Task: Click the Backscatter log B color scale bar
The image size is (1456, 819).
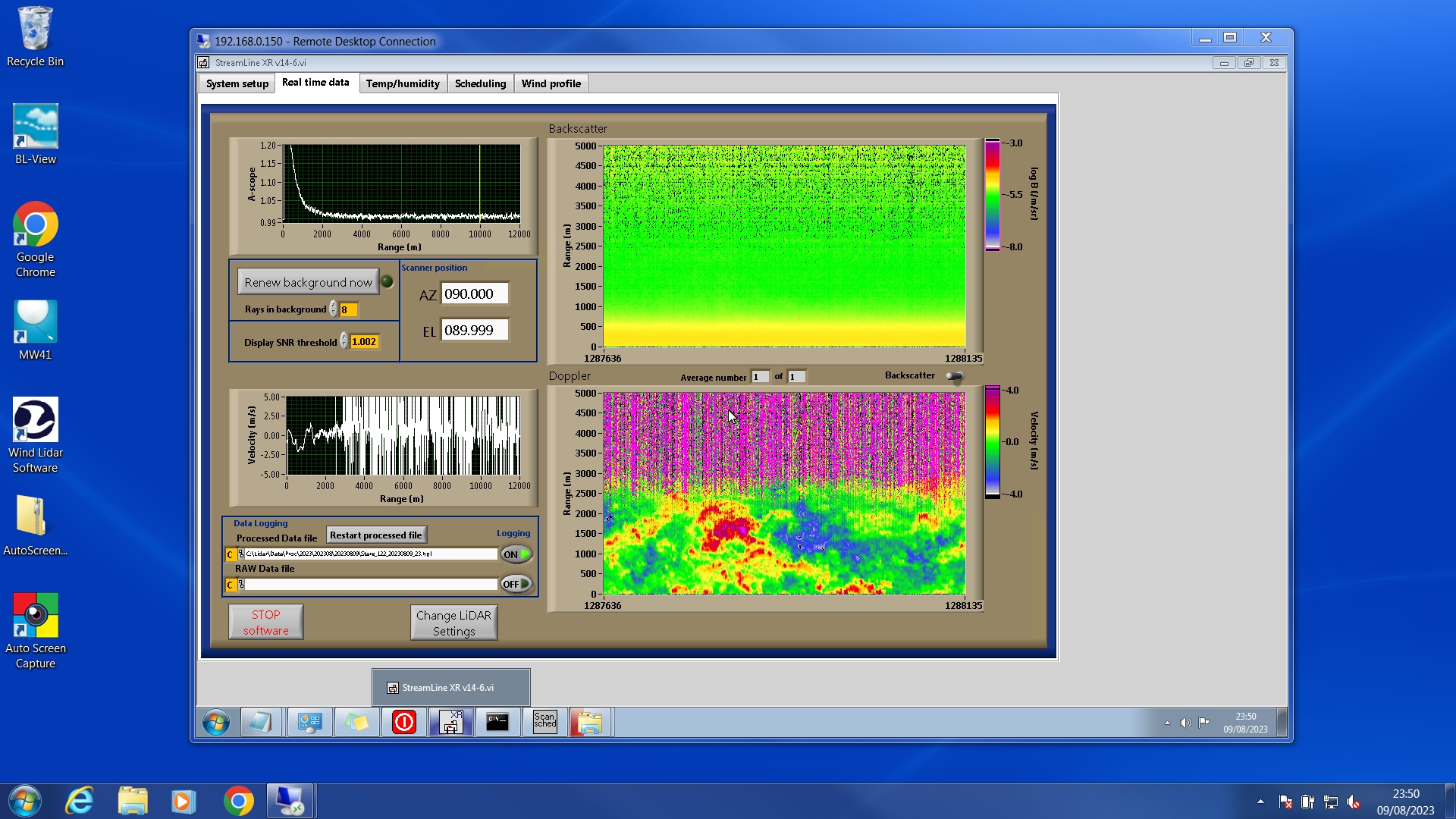Action: 992,195
